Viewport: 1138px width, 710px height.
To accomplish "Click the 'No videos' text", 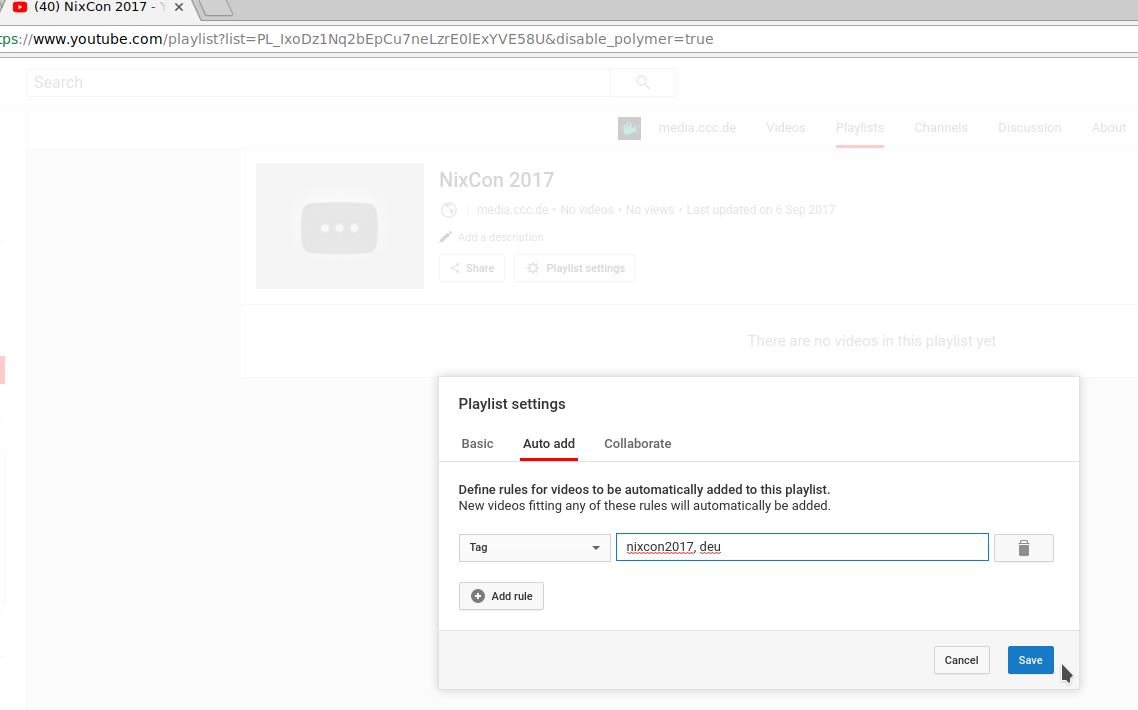I will pos(586,210).
